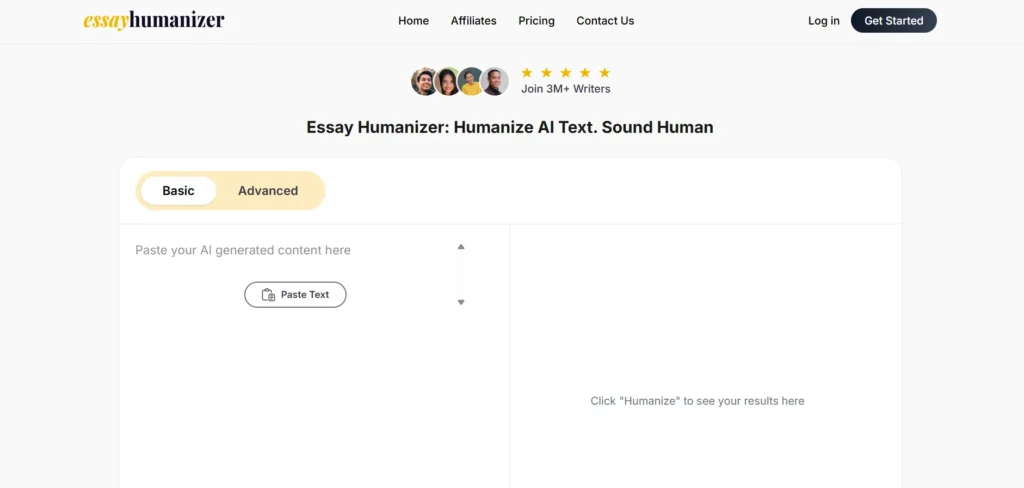Open the Home nav link
The width and height of the screenshot is (1024, 488).
[413, 21]
